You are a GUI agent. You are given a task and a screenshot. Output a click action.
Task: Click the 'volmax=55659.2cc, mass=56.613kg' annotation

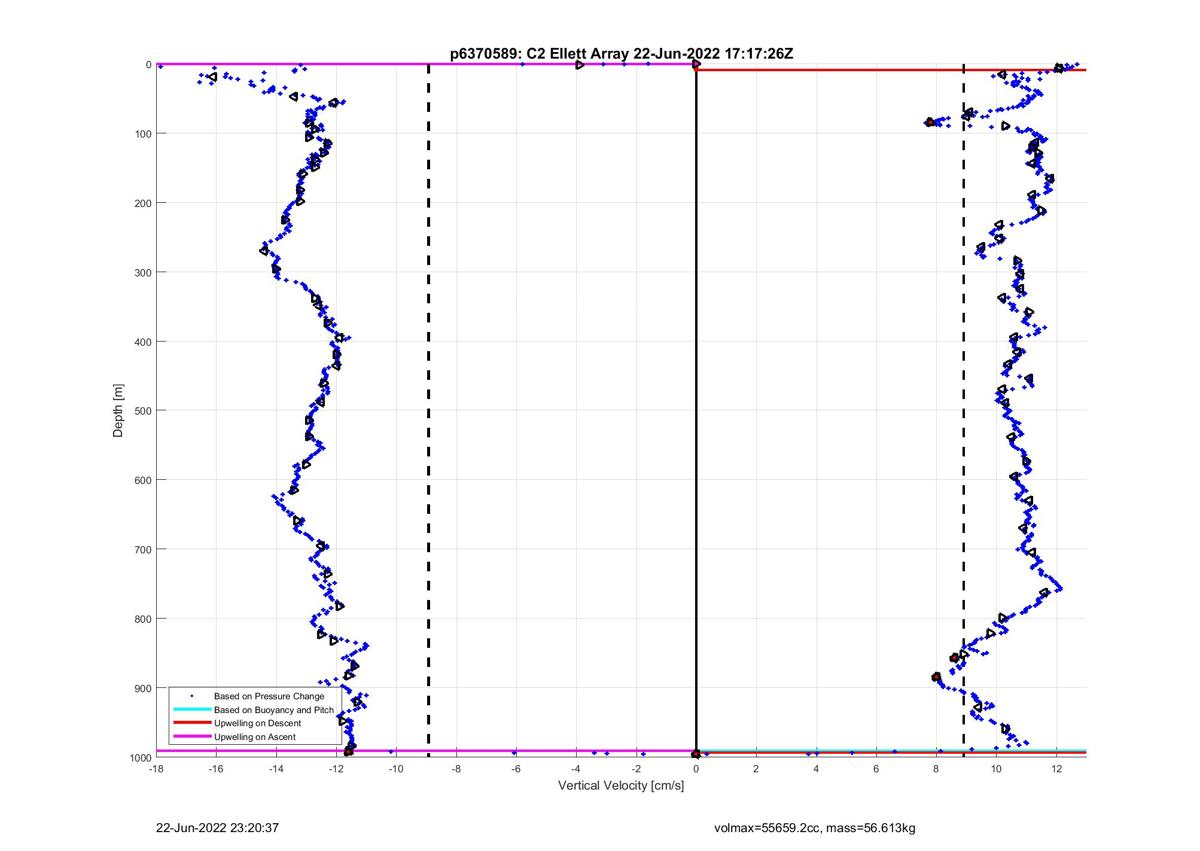coord(815,829)
